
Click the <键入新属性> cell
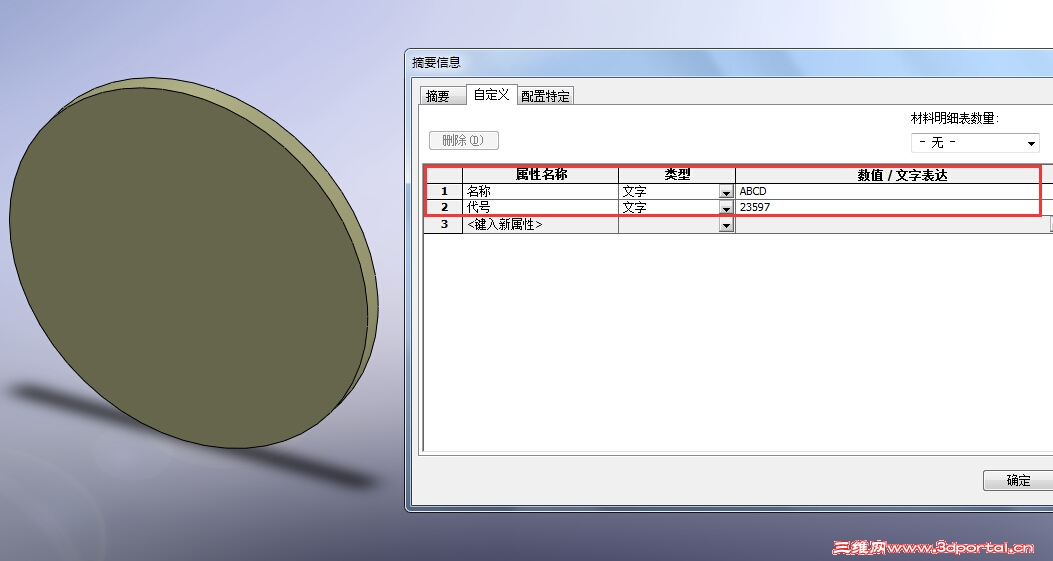click(x=541, y=224)
